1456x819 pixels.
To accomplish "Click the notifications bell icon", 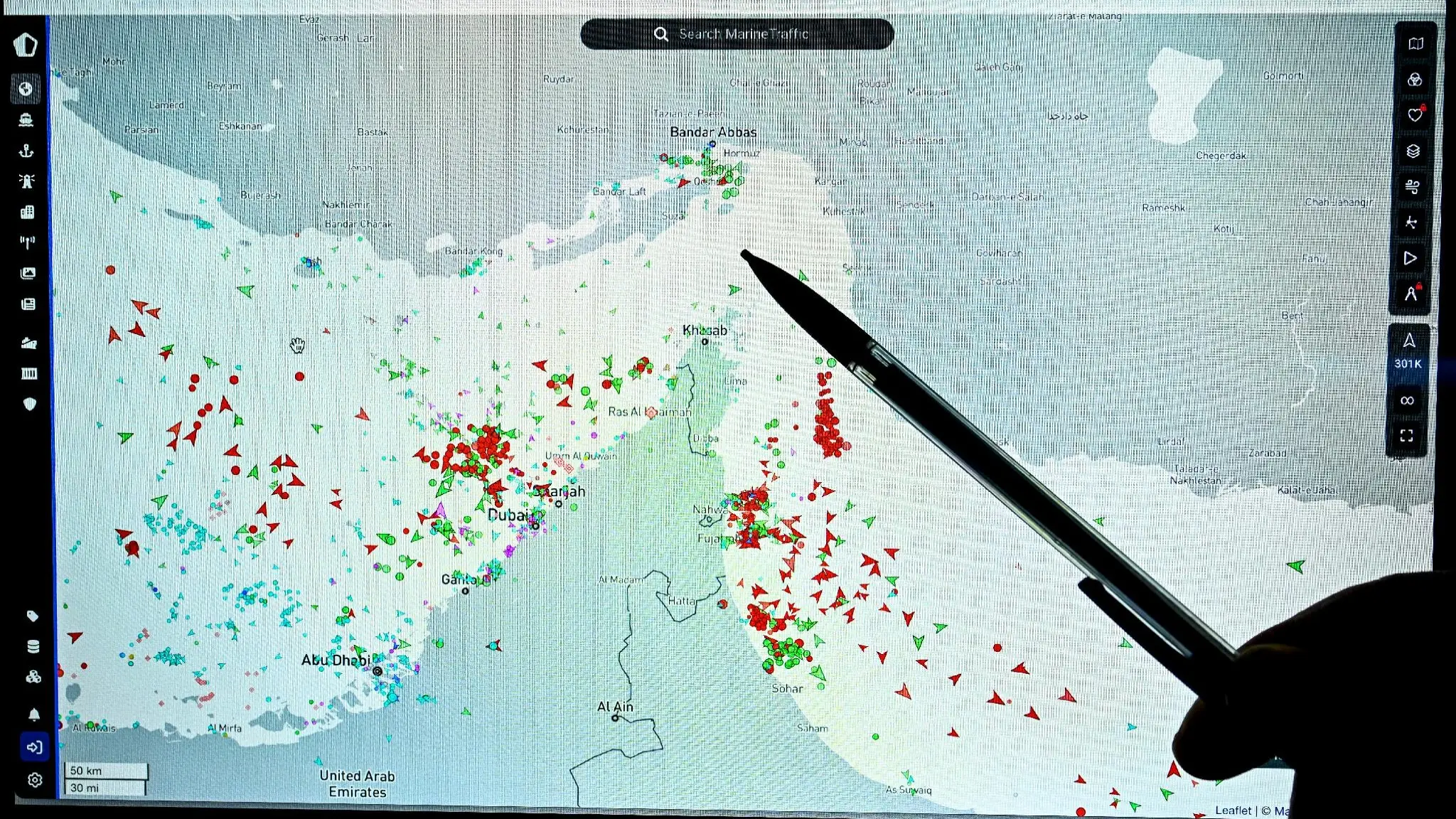I will point(33,714).
